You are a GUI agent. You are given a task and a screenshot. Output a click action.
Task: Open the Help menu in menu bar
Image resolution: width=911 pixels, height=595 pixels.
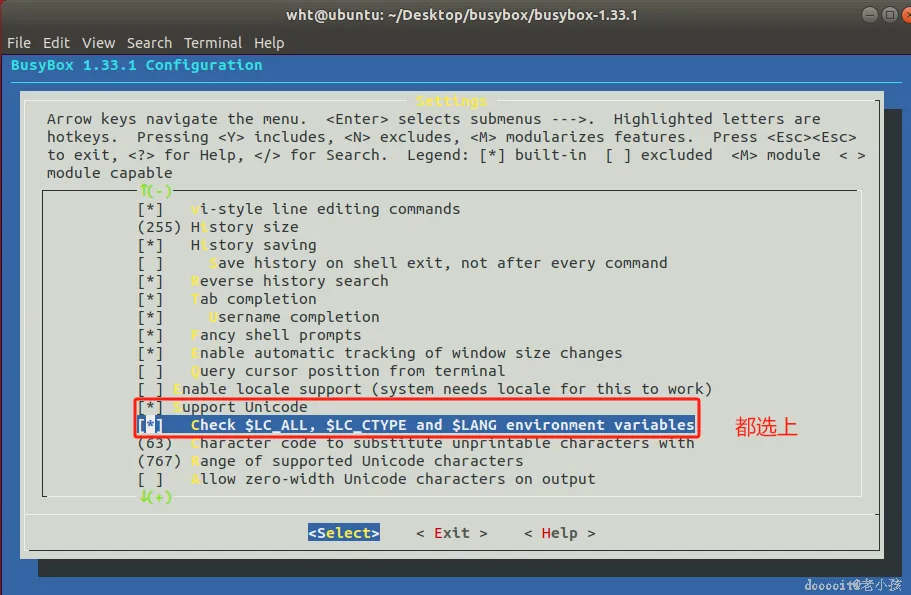269,43
